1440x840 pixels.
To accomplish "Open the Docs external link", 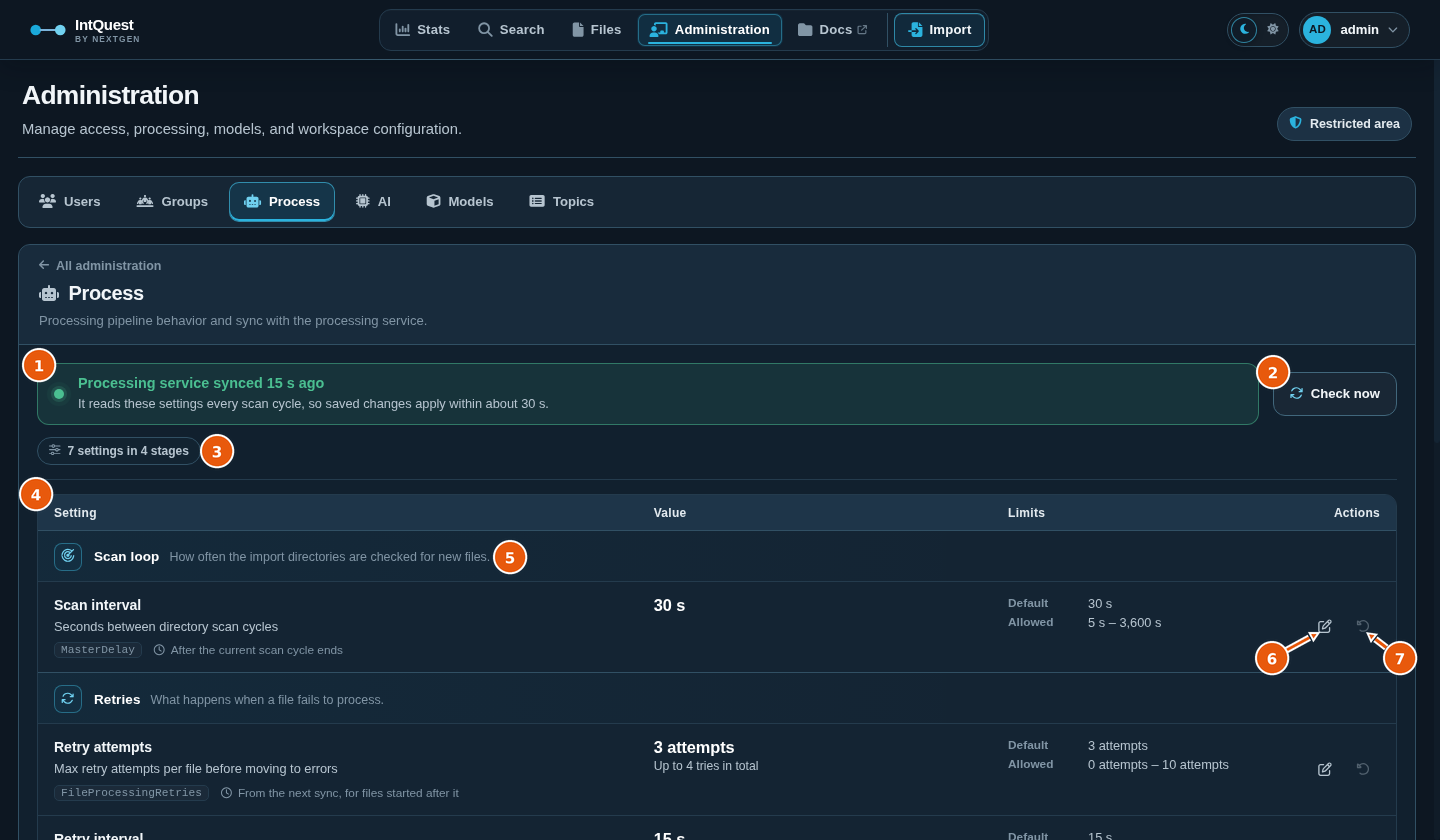I will click(x=832, y=30).
